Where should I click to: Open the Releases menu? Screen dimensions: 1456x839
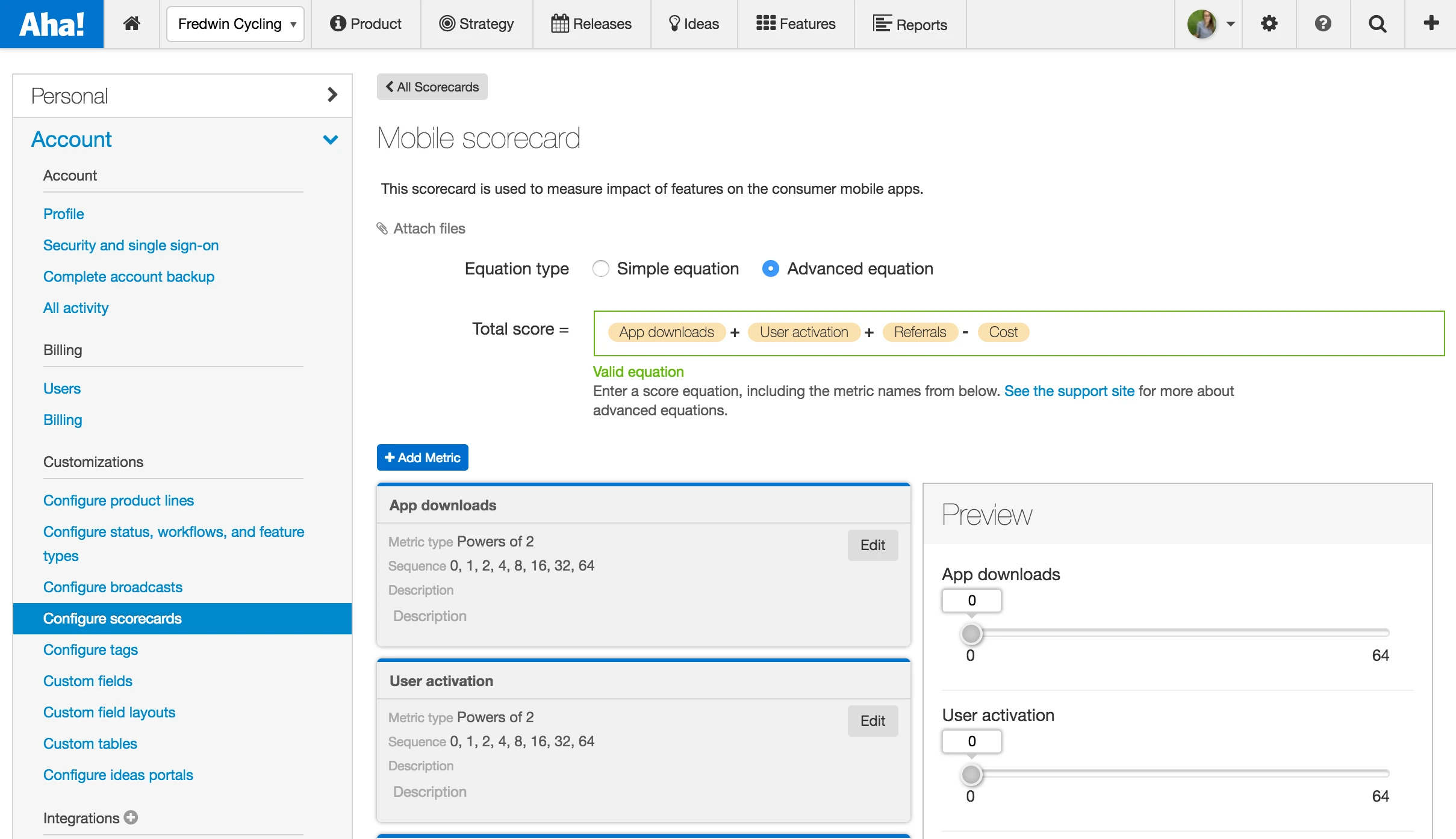591,24
